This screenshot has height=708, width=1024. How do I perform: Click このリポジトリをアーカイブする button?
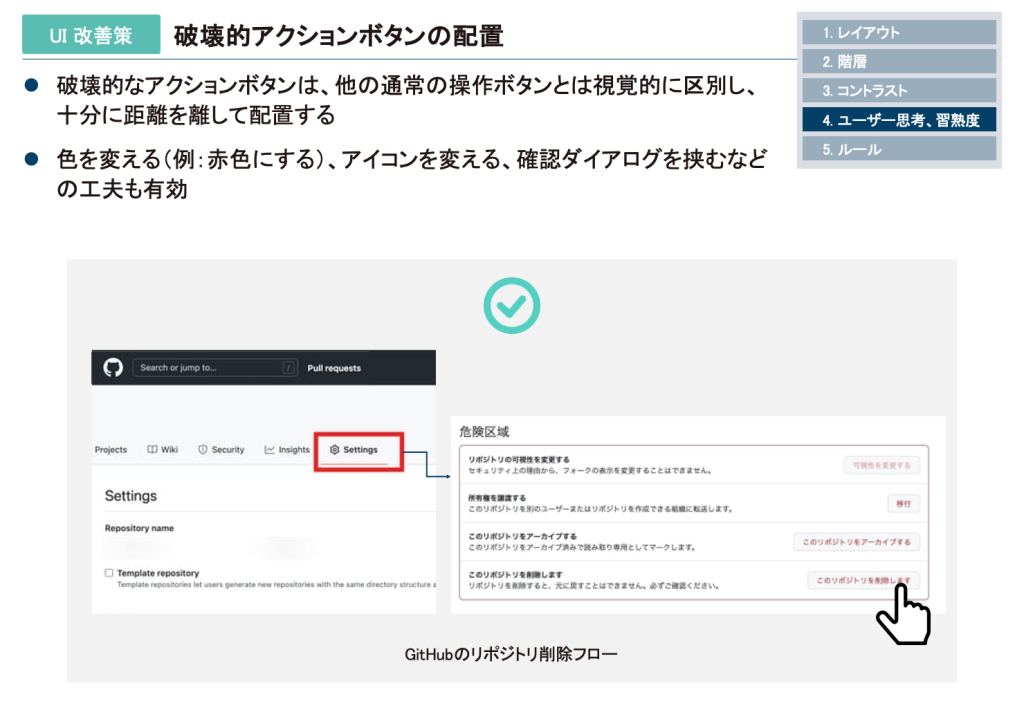[857, 542]
